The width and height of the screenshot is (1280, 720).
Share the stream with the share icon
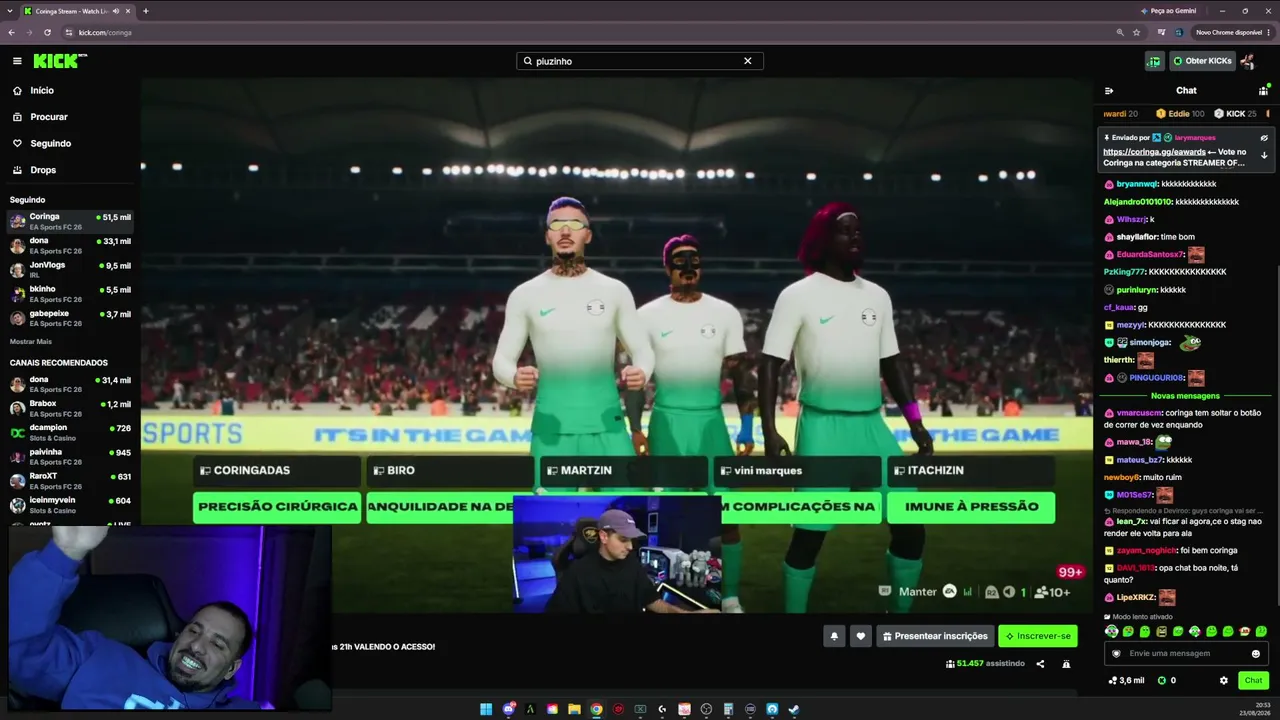coord(1040,664)
